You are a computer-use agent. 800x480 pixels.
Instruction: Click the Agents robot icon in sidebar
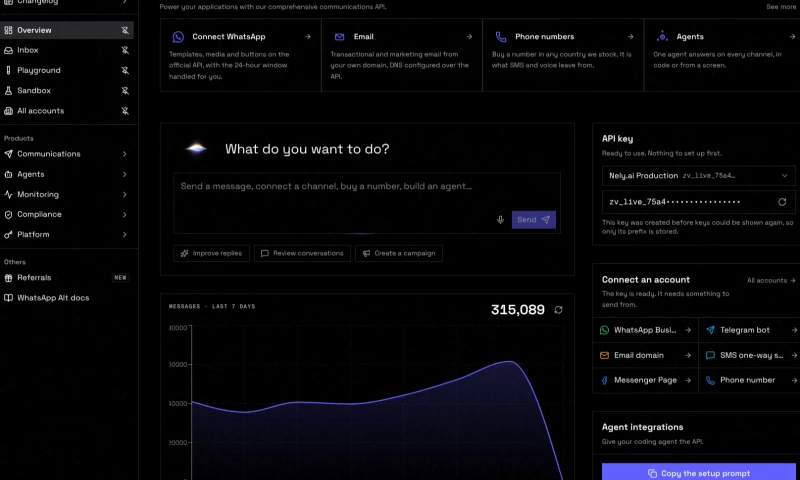pyautogui.click(x=8, y=174)
